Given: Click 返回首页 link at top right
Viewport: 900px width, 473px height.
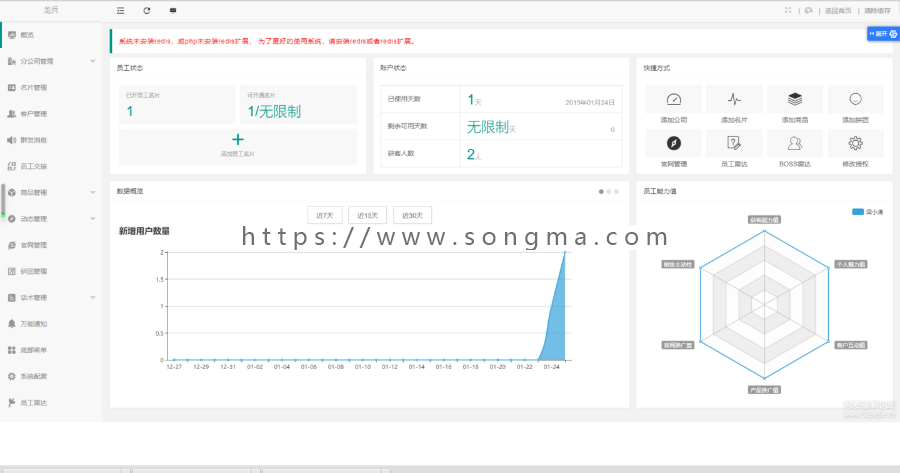Looking at the screenshot, I should click(838, 11).
